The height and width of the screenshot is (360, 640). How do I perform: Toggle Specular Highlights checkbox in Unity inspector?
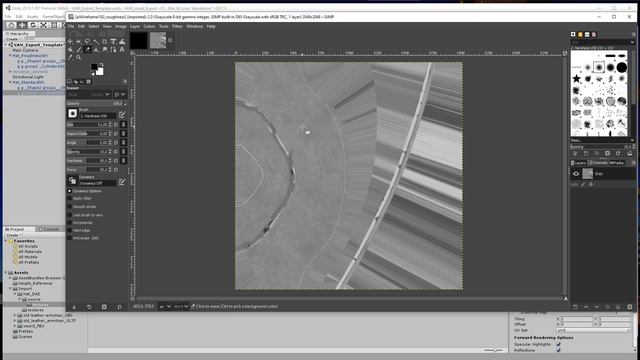pos(558,344)
